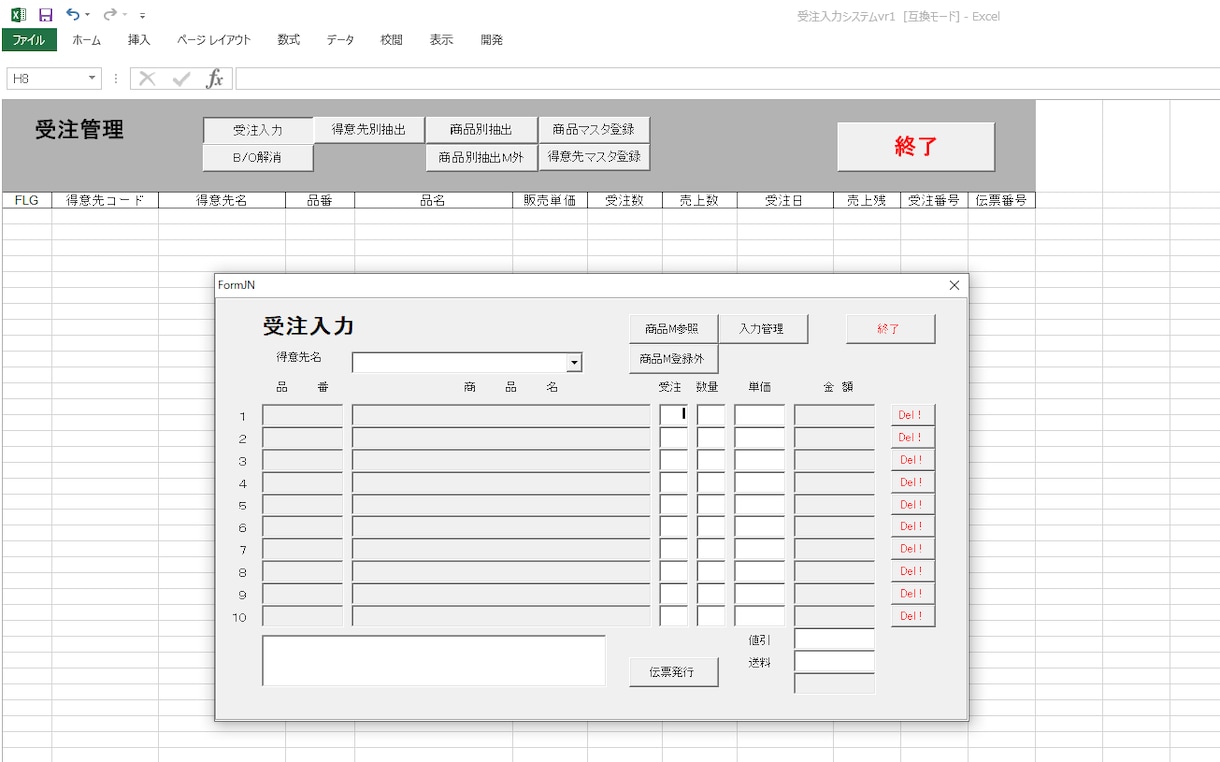Click the 単価 input box in row 1
Screen dimensions: 1220x762
(760, 415)
